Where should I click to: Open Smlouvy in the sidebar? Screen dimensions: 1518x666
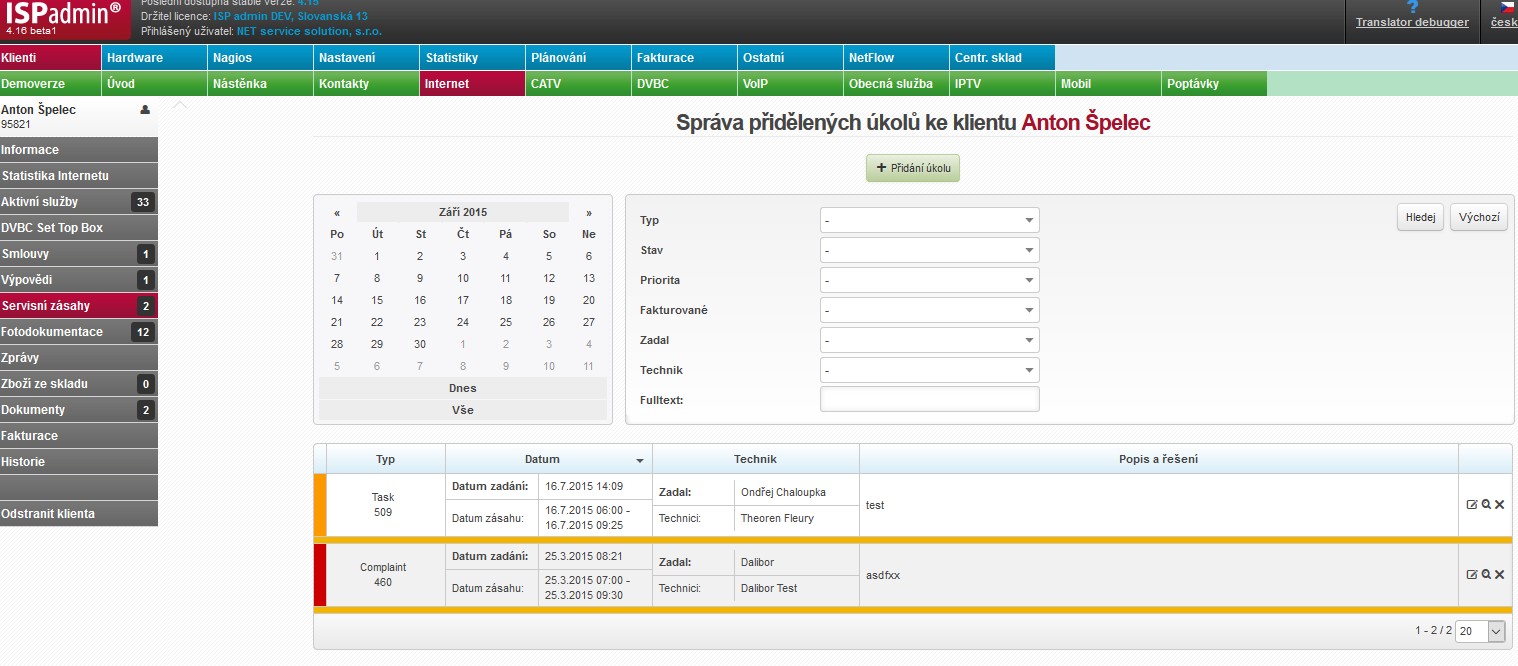point(79,254)
